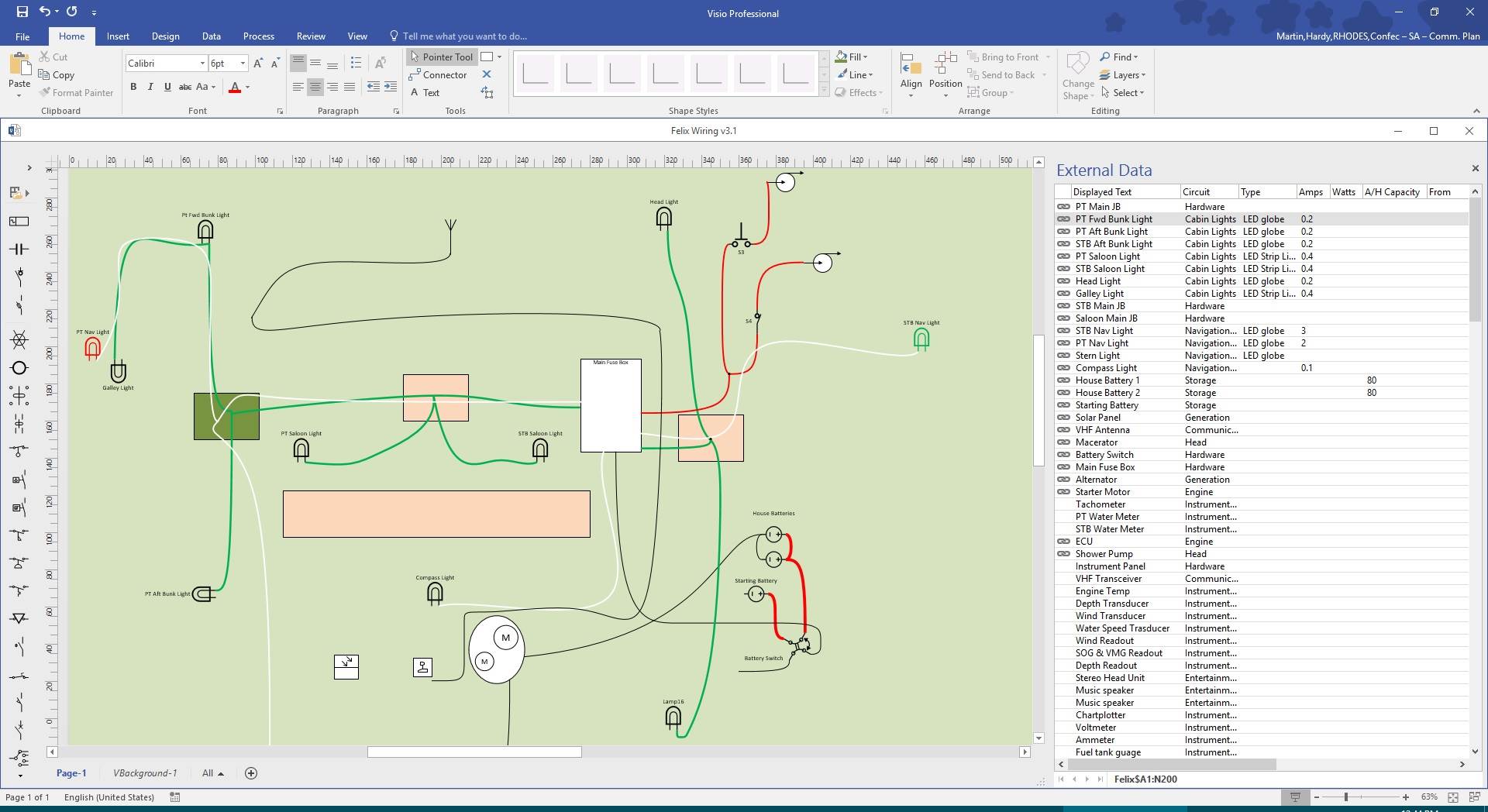Click the Pointer Tool button
The height and width of the screenshot is (812, 1488).
tap(440, 57)
